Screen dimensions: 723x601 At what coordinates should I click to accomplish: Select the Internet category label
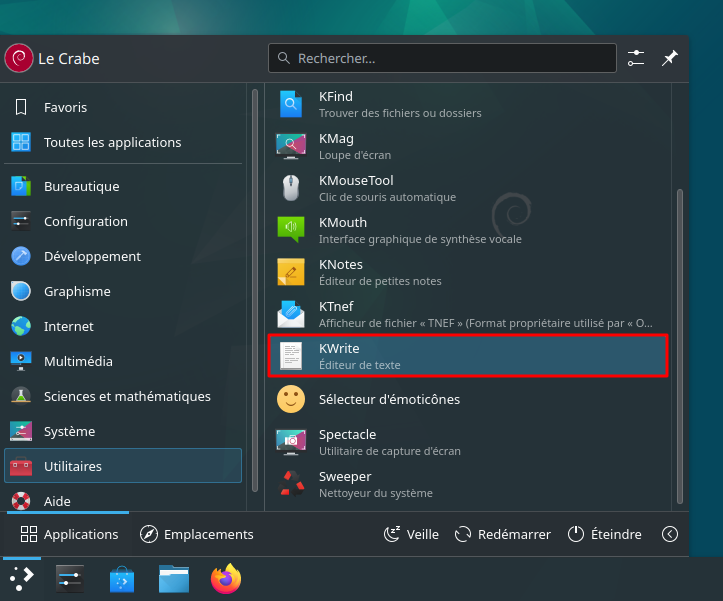(69, 327)
